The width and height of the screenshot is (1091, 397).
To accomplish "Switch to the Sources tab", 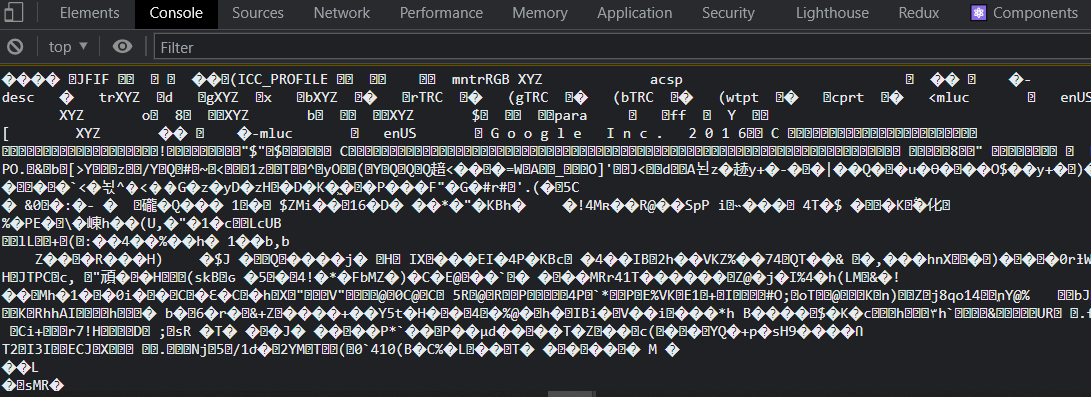I will [x=257, y=13].
